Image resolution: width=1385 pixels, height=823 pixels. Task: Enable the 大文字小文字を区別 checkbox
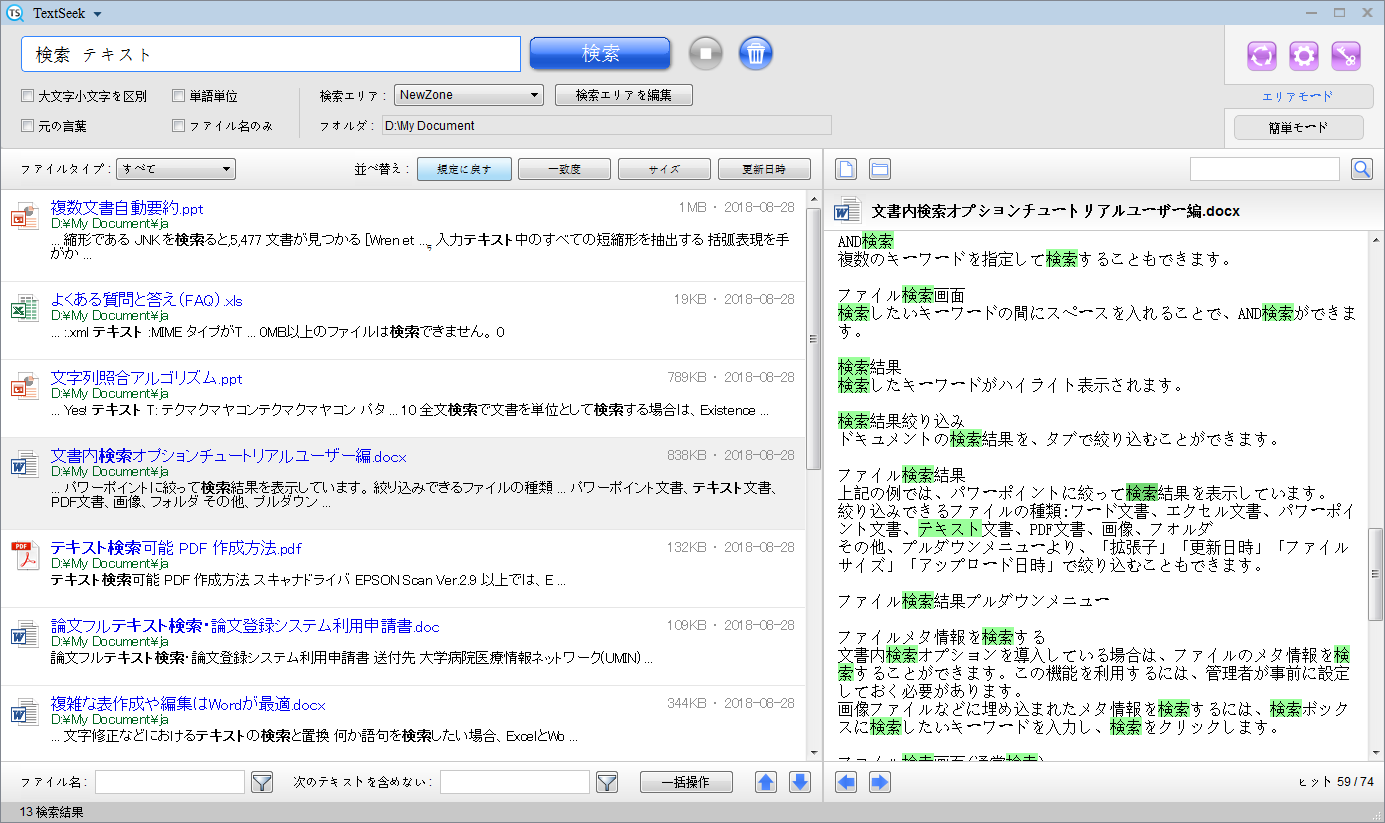[x=28, y=97]
